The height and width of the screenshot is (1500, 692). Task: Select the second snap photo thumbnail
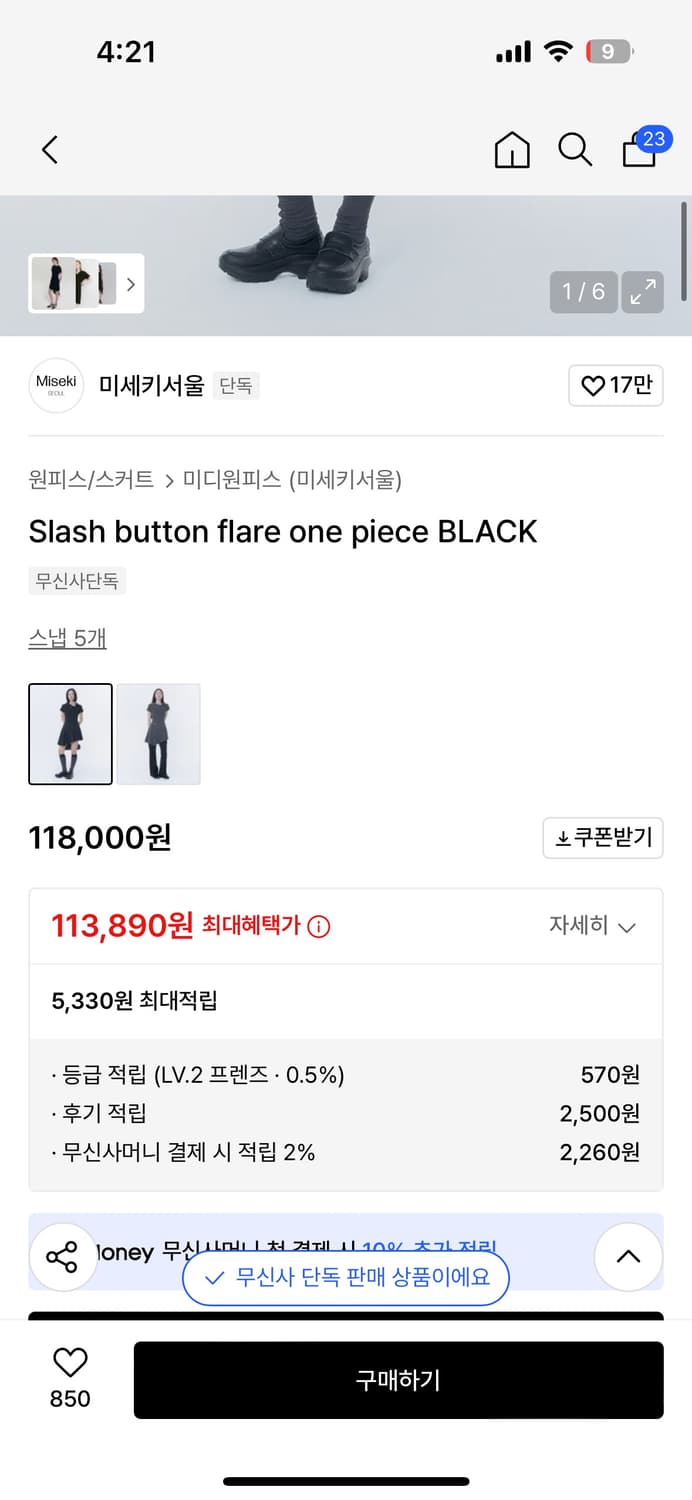coord(158,733)
